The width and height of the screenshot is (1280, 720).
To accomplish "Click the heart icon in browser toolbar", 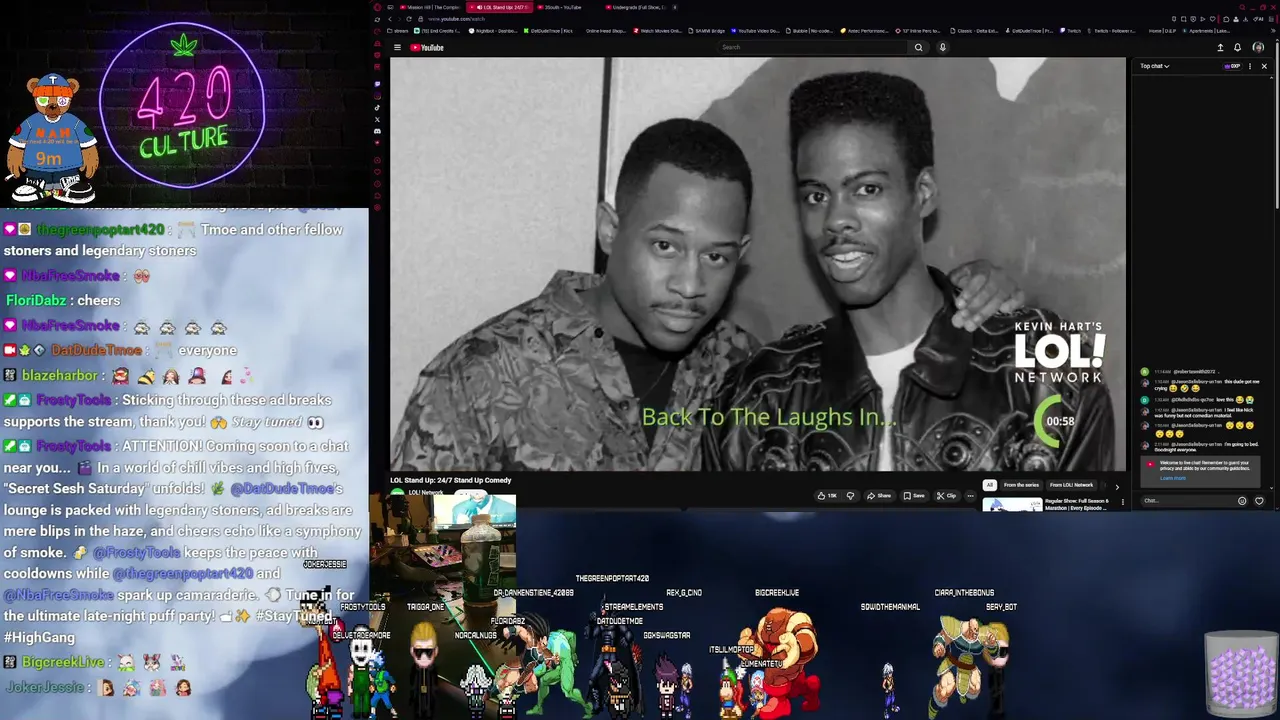I will coord(1213,19).
